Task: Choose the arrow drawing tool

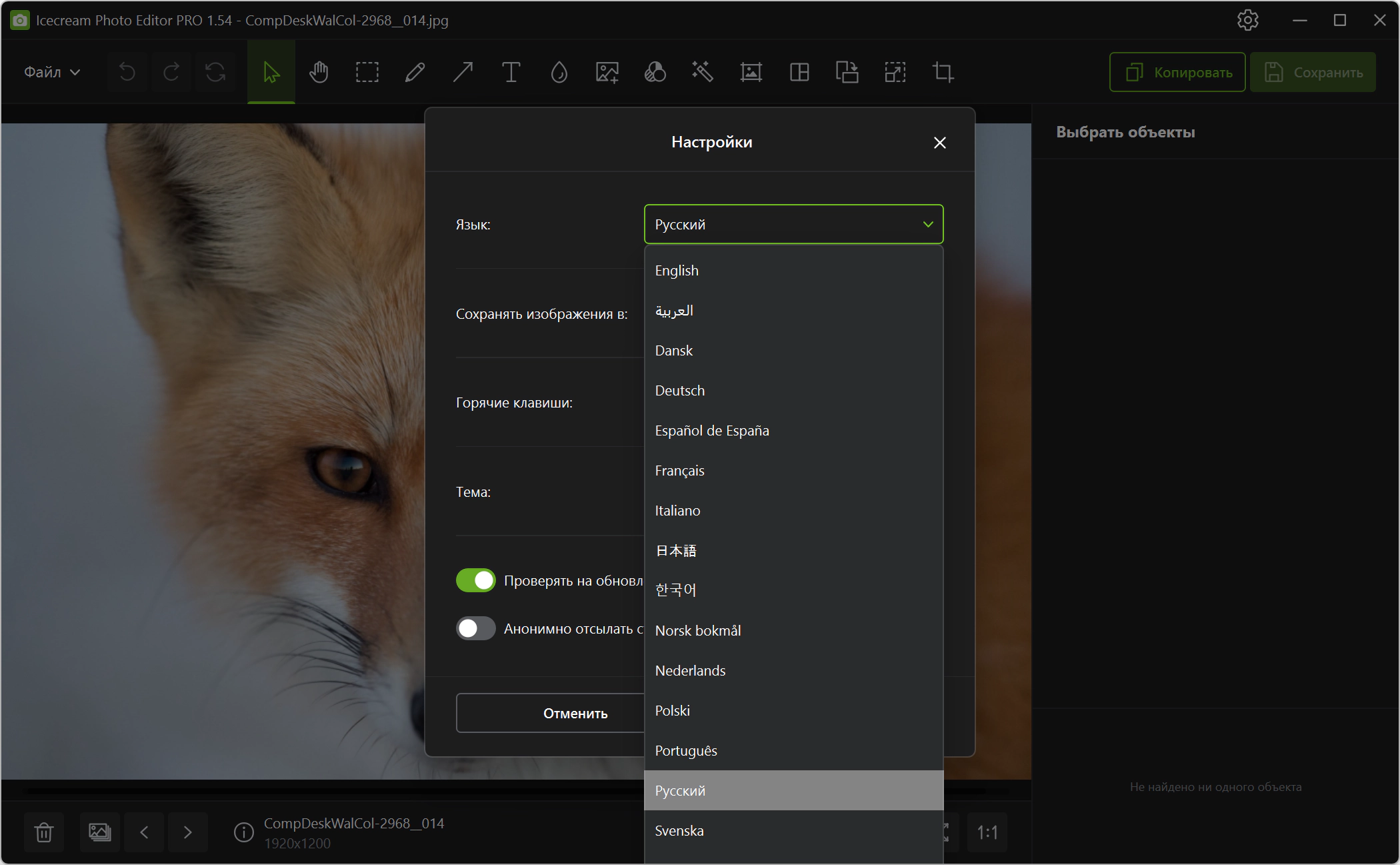Action: (463, 72)
